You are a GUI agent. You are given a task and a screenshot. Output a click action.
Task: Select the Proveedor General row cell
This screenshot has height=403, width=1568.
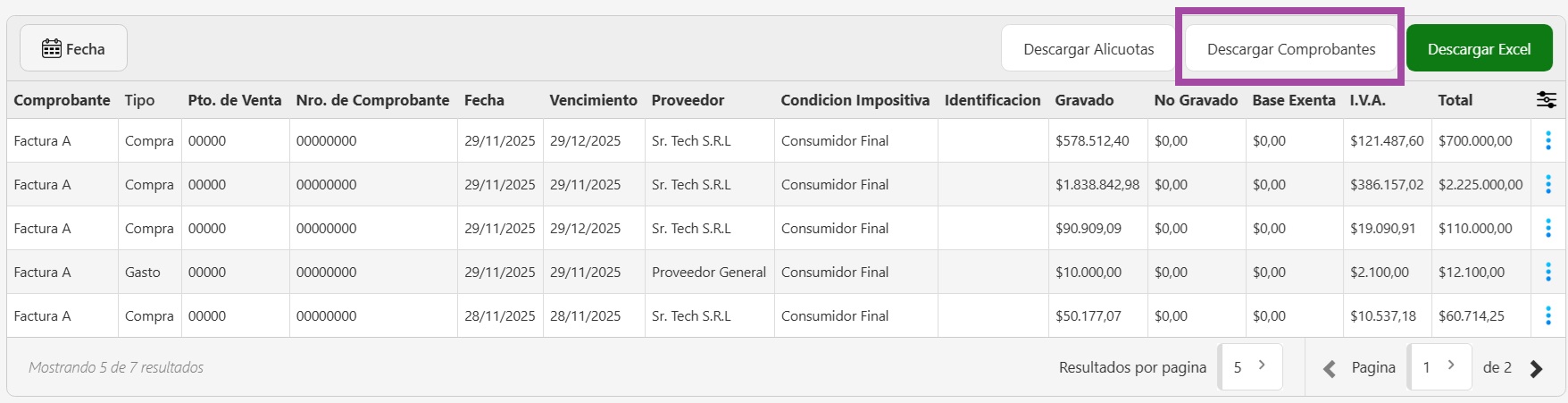pos(708,272)
